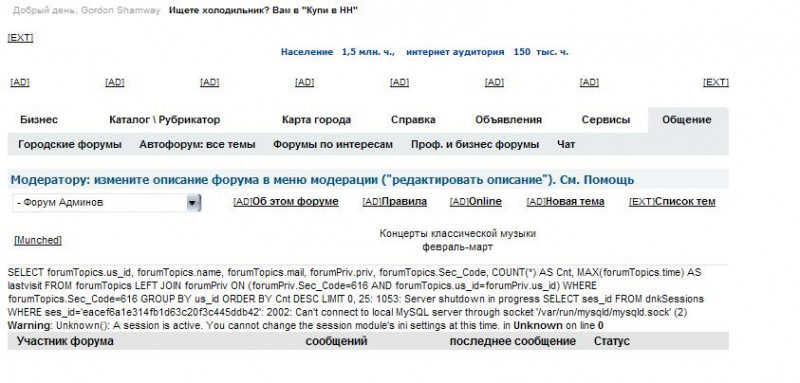Screen dimensions: 800x383
Task: Click the SELECT forumTopics.us_id SQL error text
Action: [355, 286]
